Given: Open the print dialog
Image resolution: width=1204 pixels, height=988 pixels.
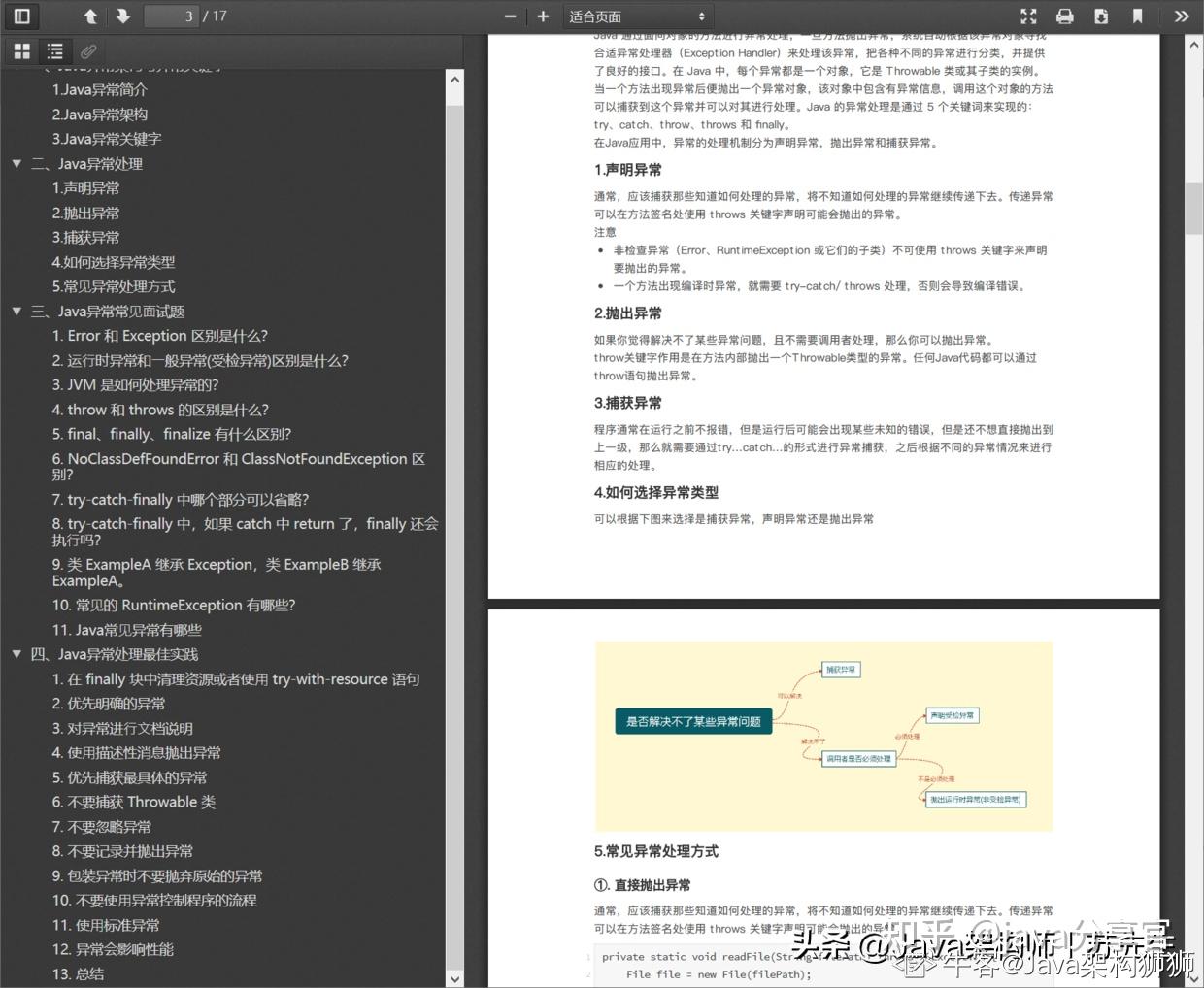Looking at the screenshot, I should [1065, 16].
